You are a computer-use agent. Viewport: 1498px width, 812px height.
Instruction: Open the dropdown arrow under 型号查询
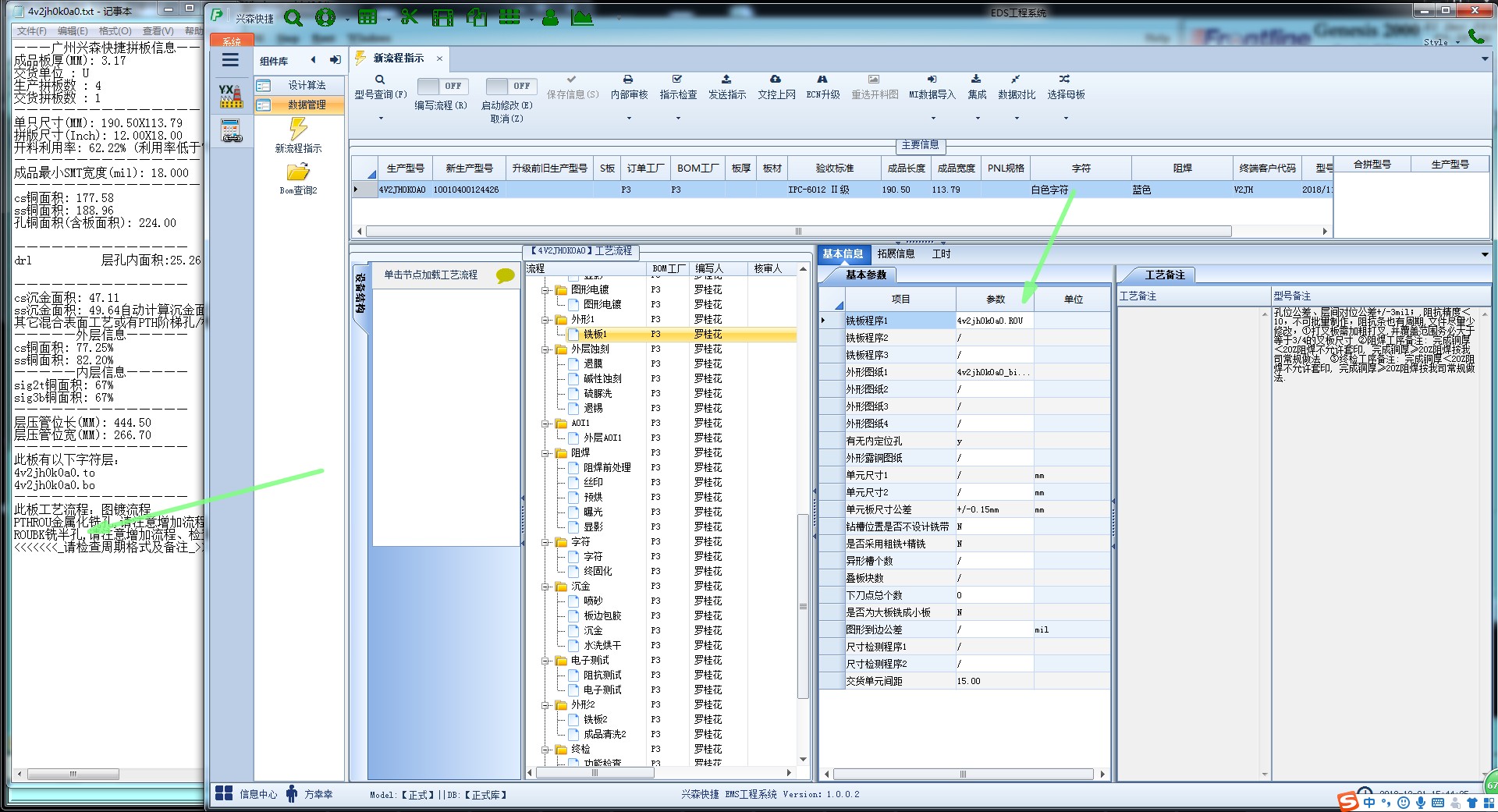[x=381, y=119]
